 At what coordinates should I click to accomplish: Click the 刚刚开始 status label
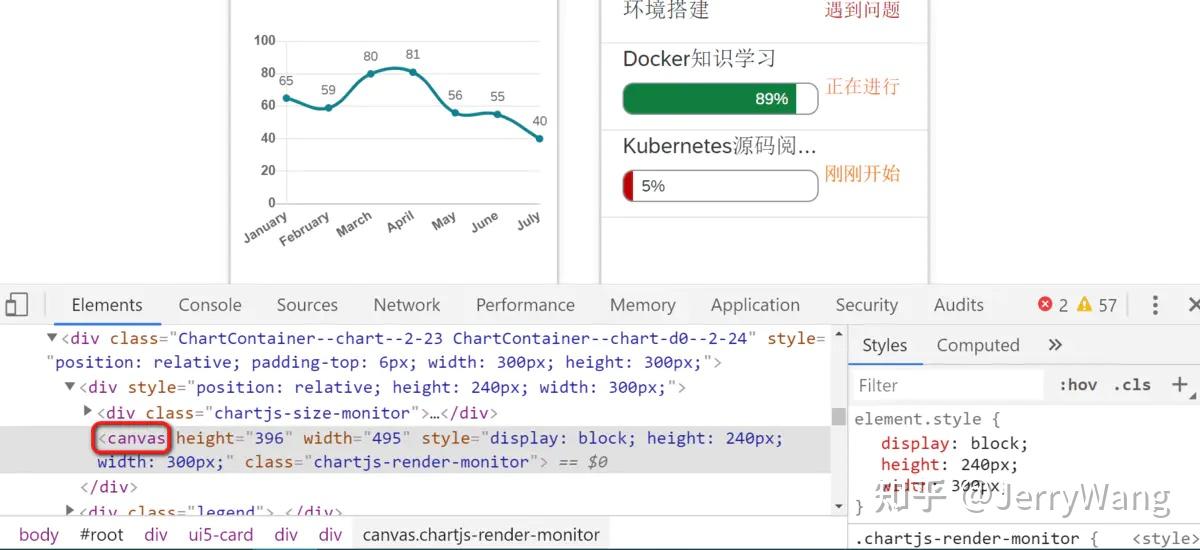tap(863, 174)
